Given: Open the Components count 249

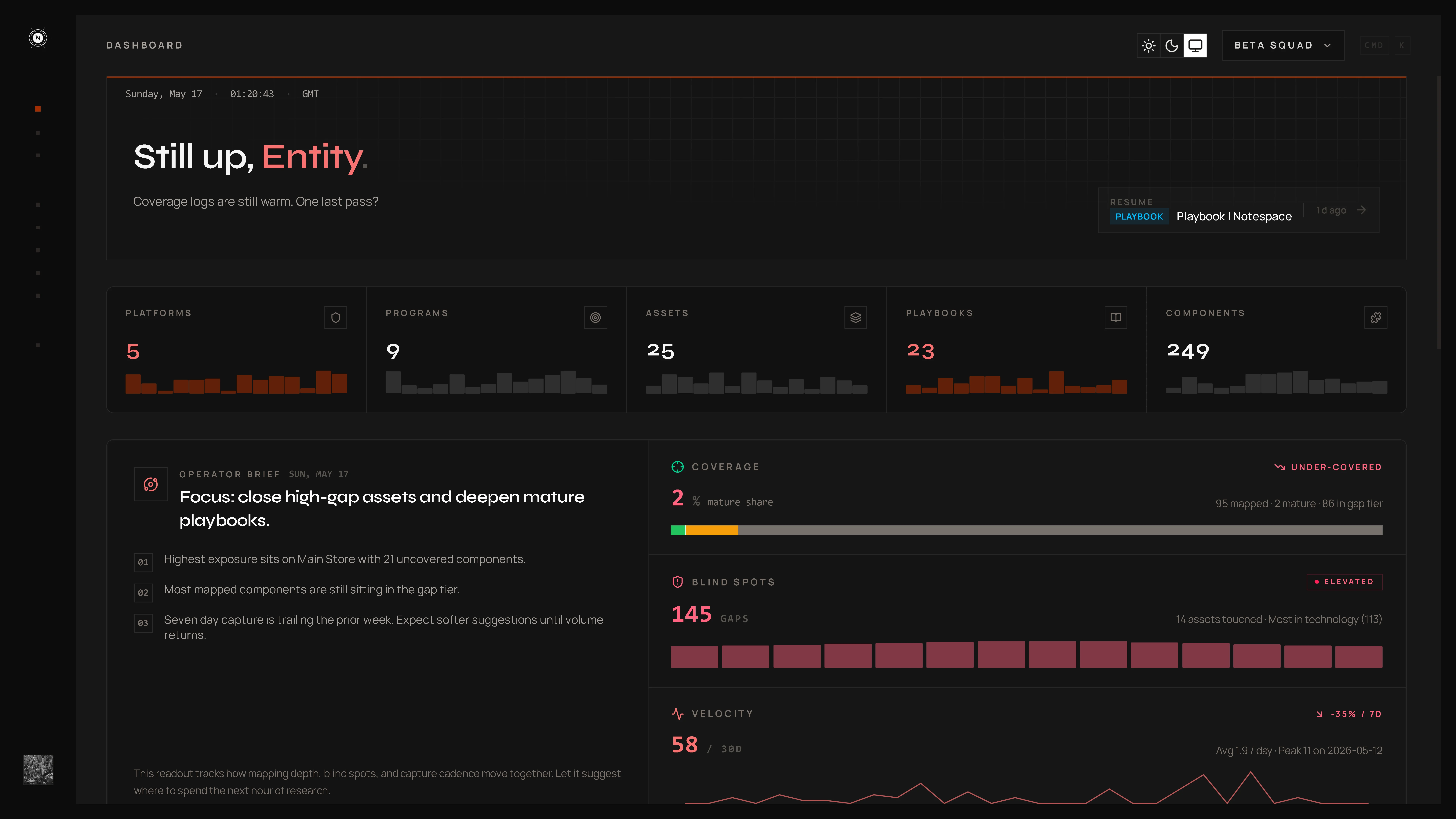Looking at the screenshot, I should [x=1188, y=351].
